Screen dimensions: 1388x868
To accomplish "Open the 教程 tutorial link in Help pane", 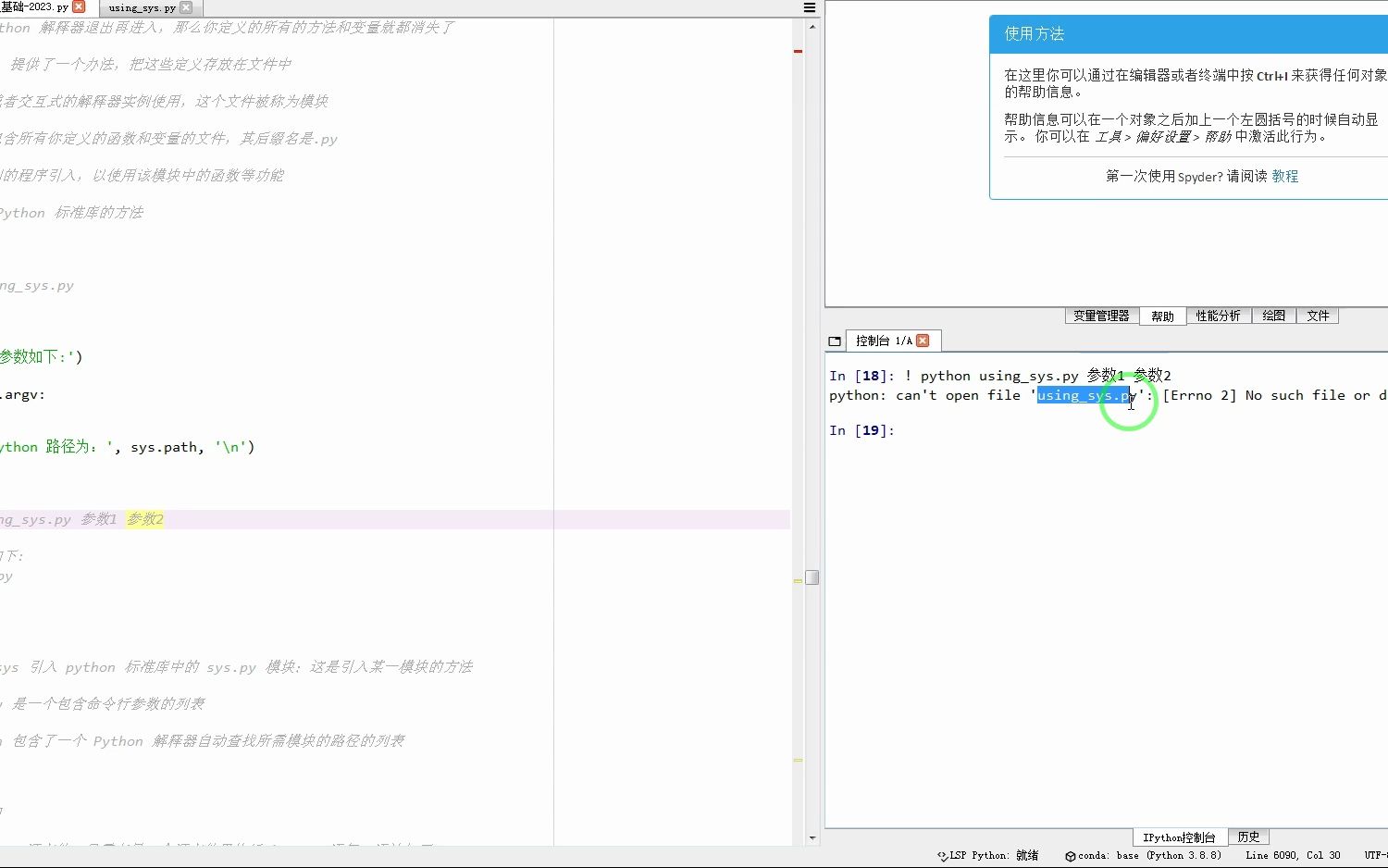I will [x=1284, y=176].
